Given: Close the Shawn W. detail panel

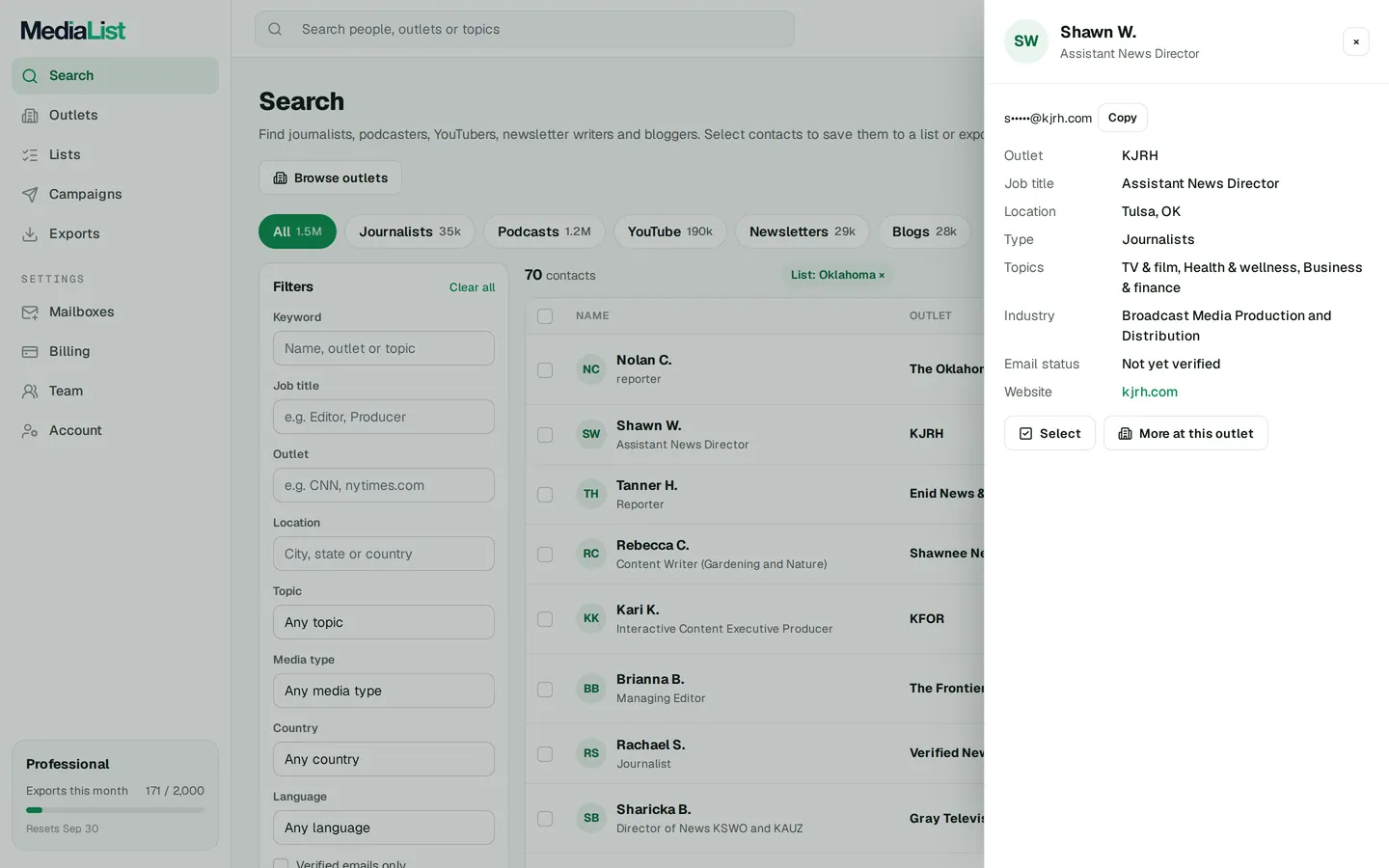Looking at the screenshot, I should pos(1356,41).
